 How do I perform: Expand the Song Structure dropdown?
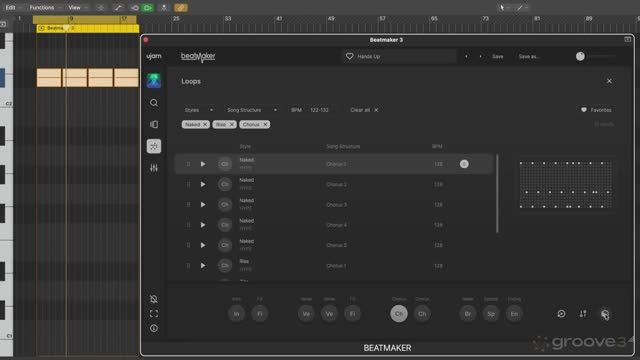[252, 110]
